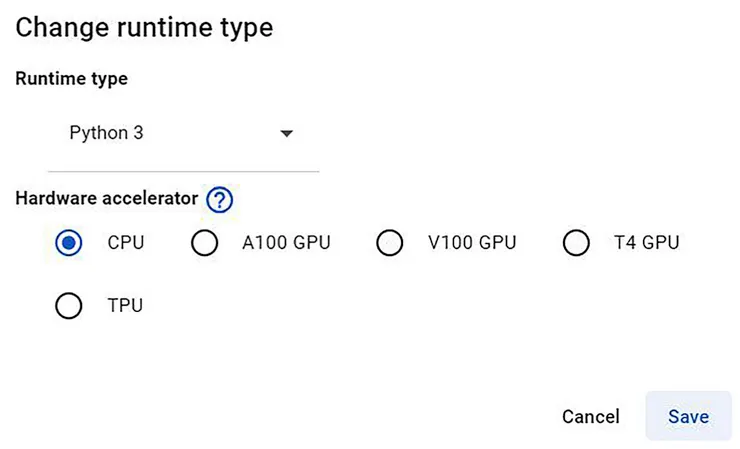Click the "A100 GPU" option label

(x=286, y=243)
